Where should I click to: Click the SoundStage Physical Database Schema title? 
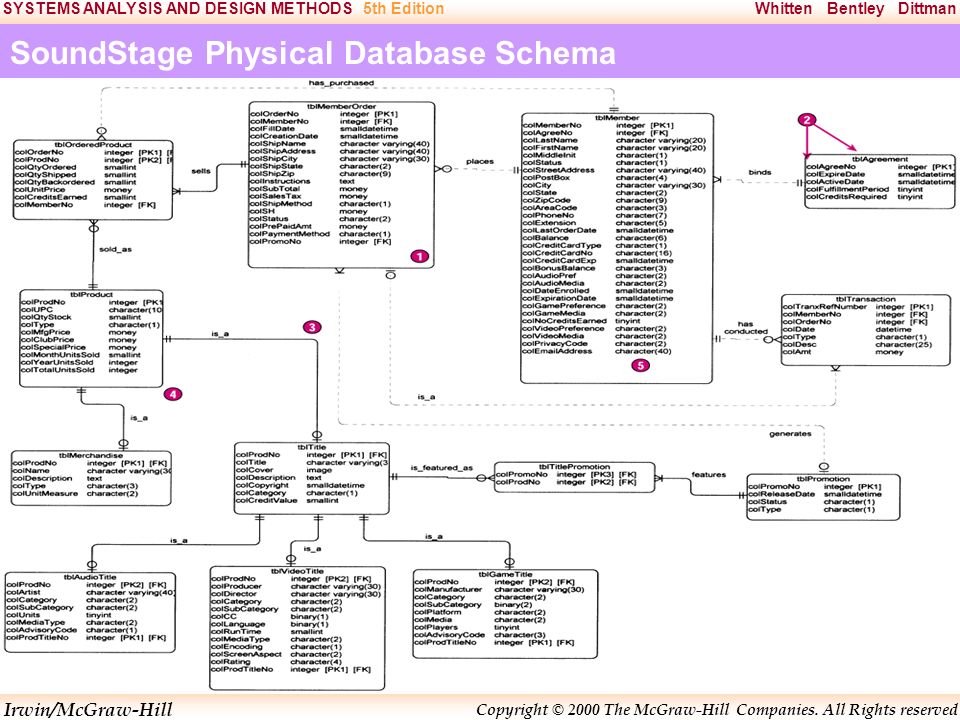[313, 53]
